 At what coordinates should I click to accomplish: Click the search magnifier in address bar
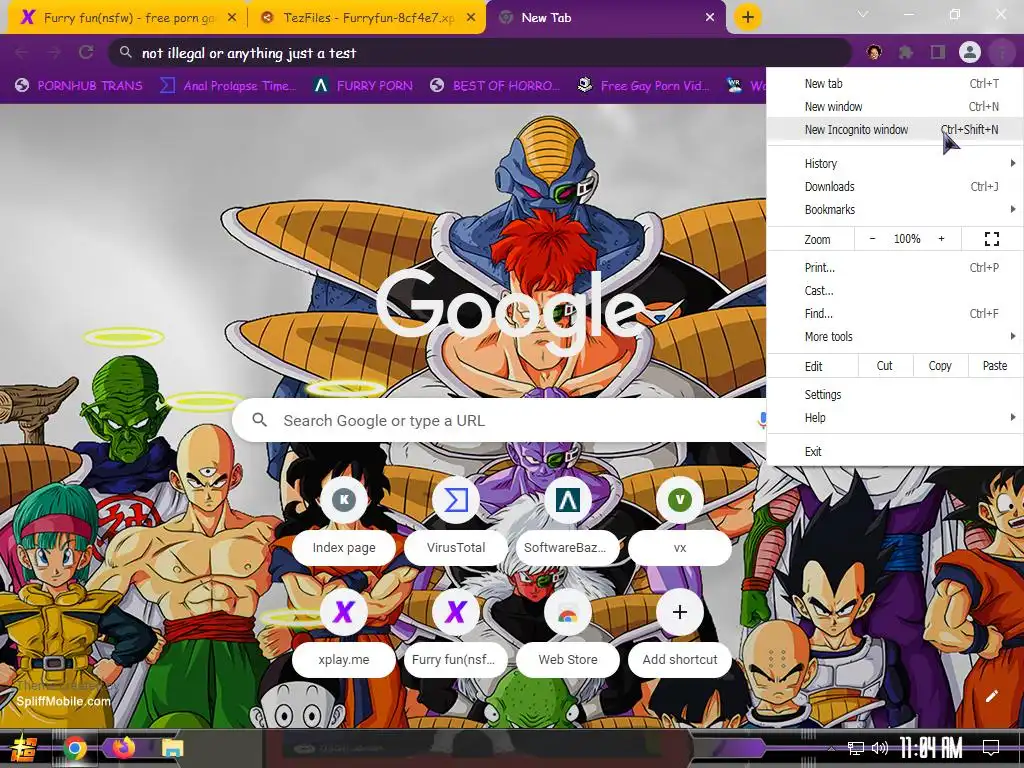click(x=126, y=52)
